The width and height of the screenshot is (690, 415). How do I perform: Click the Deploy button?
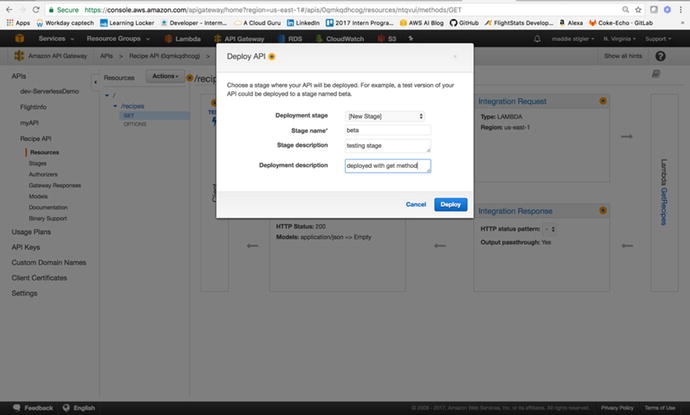click(x=450, y=204)
